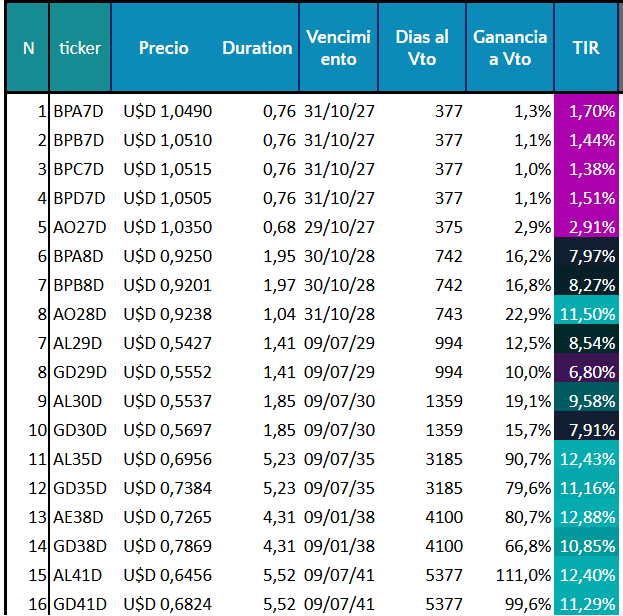This screenshot has height=616, width=623.
Task: Select TIR cell 7,97%
Action: (x=586, y=252)
